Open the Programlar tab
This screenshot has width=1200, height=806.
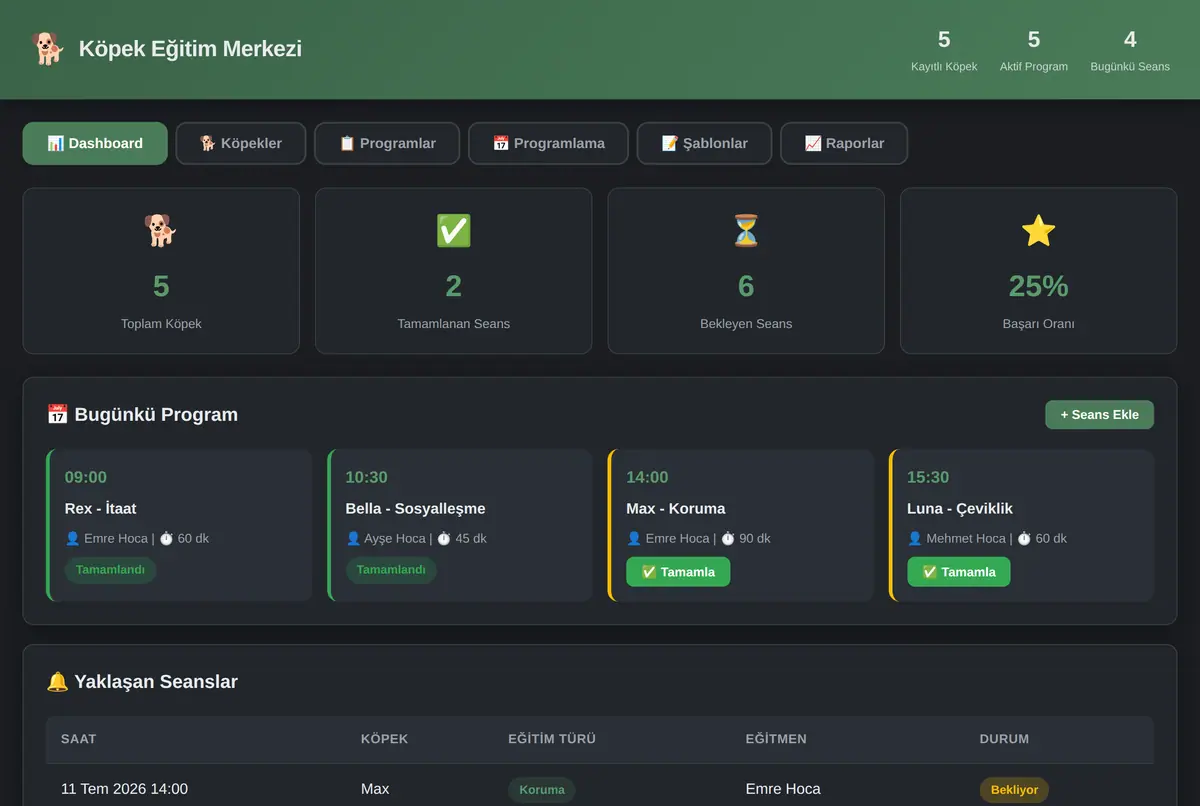pos(387,143)
